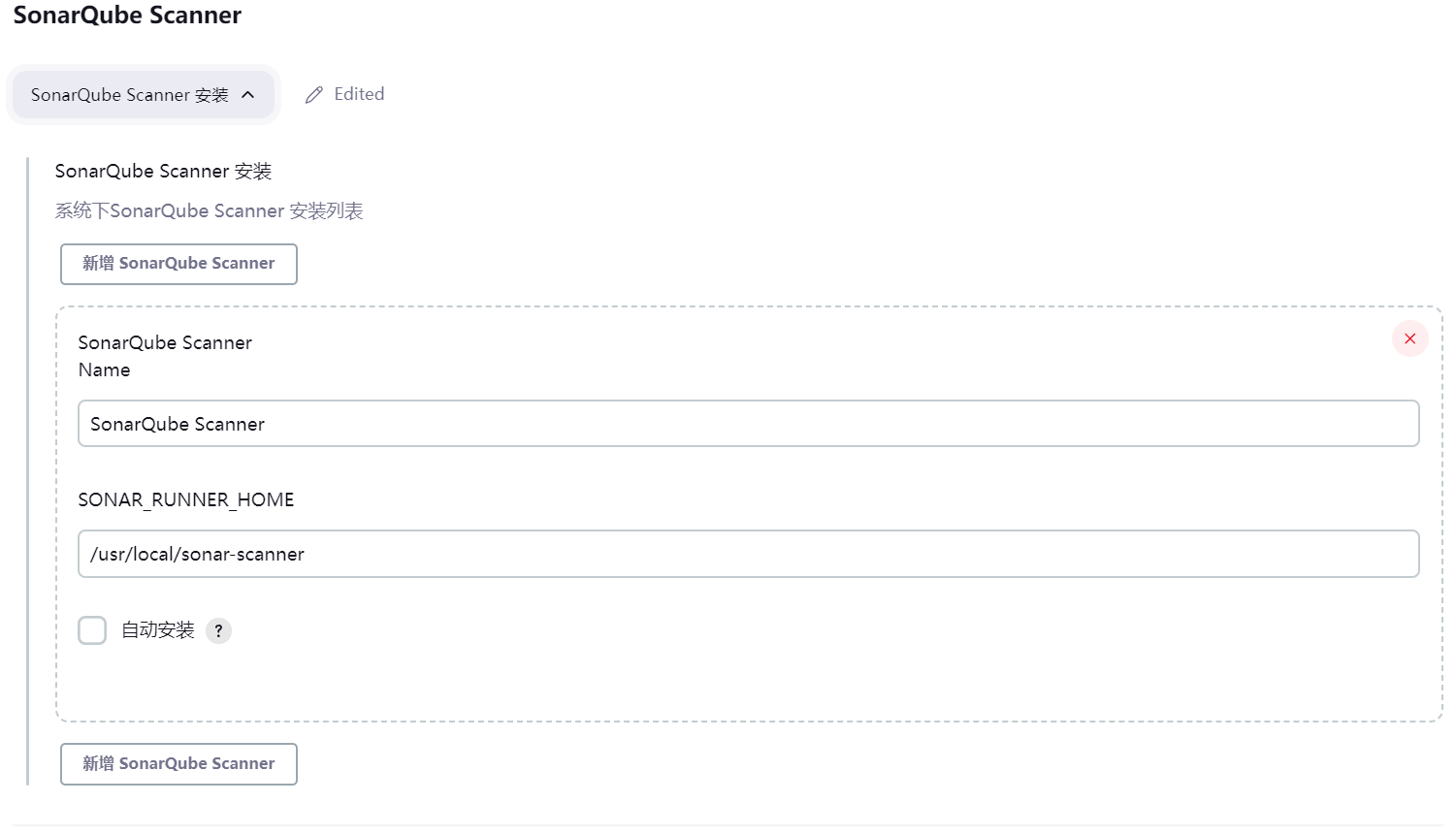The image size is (1456, 835).
Task: Enable the 自动安装 checkbox
Action: click(92, 630)
